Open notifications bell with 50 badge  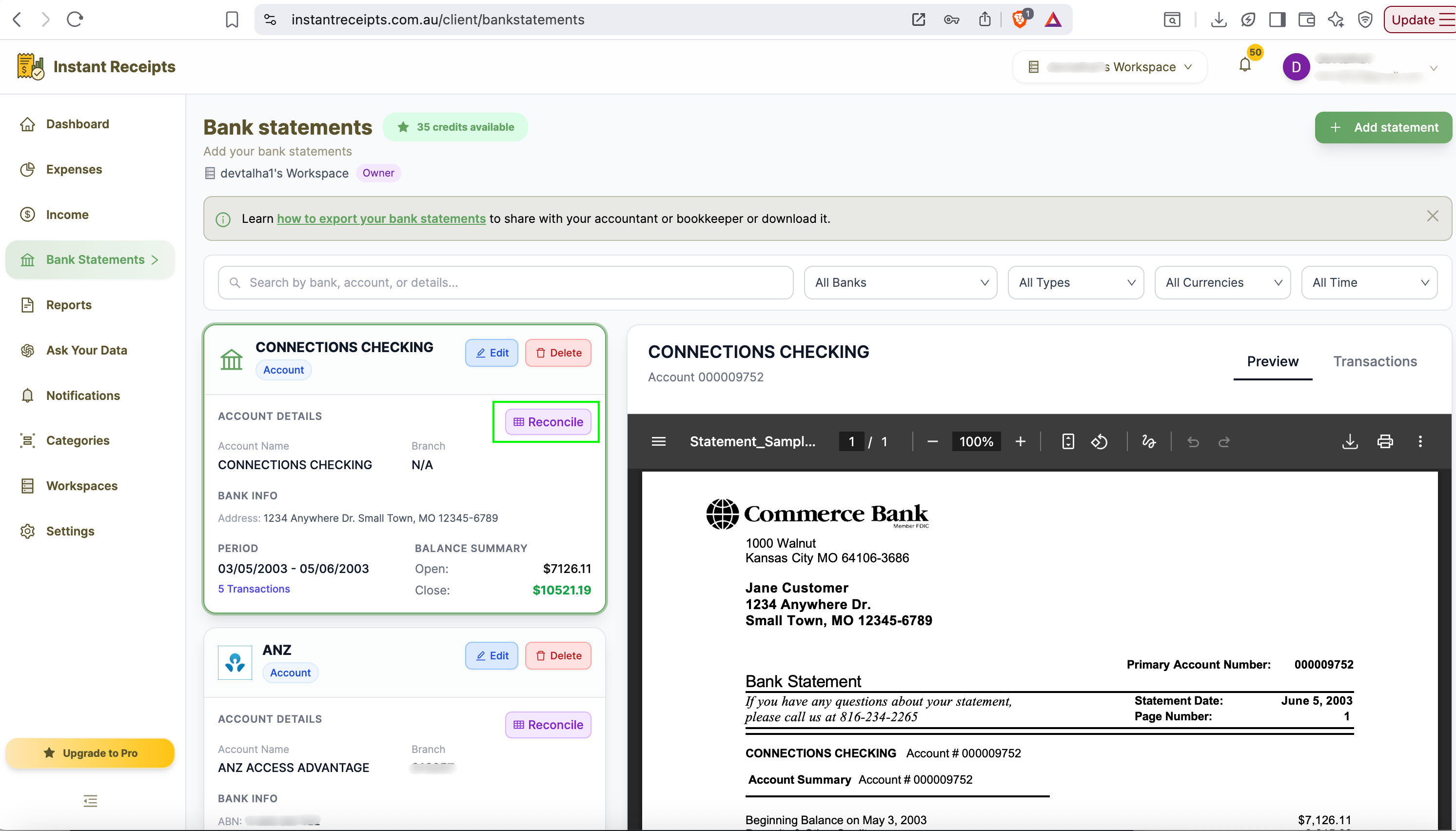(x=1245, y=64)
